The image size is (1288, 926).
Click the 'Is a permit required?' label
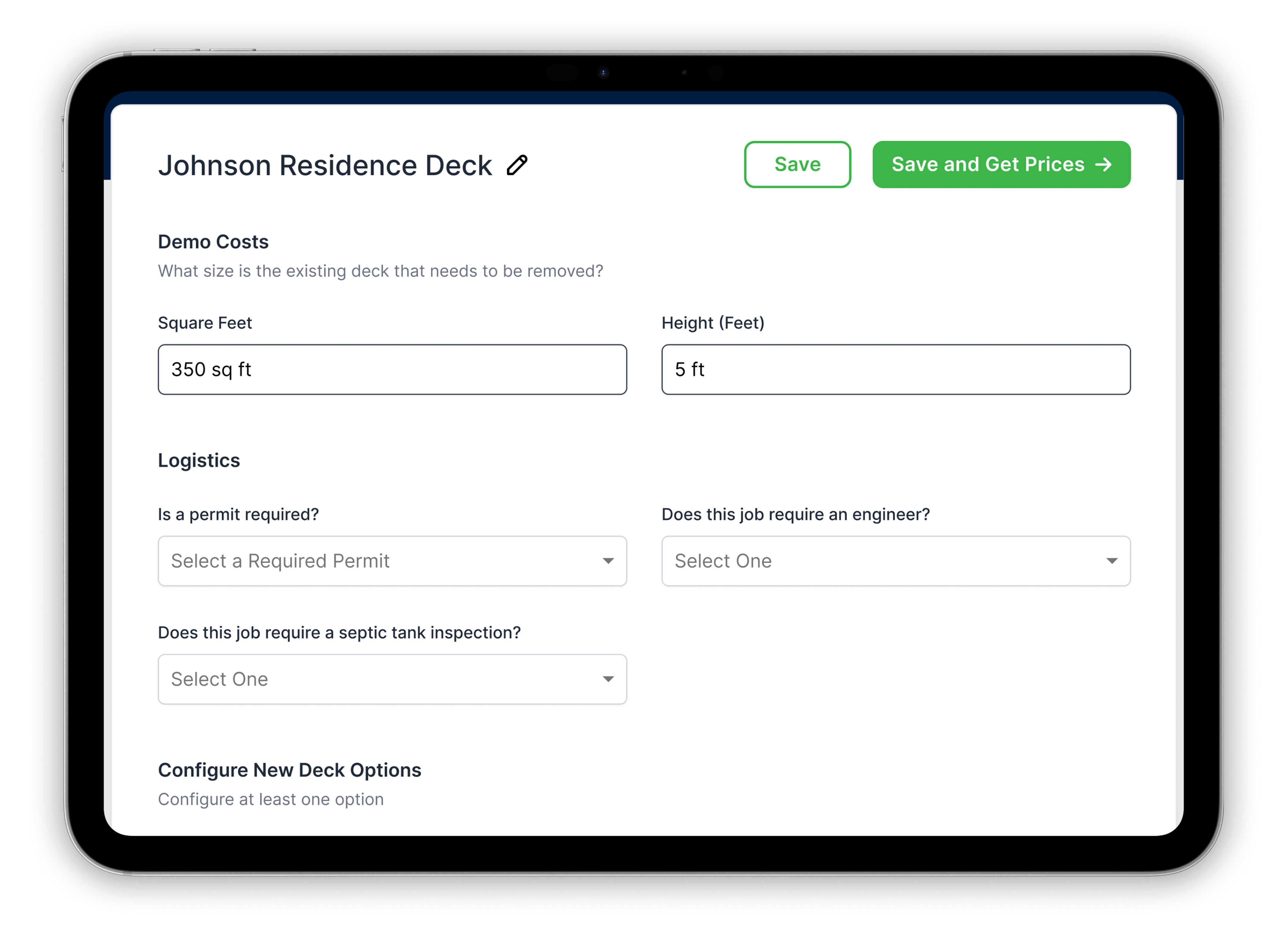pos(238,514)
